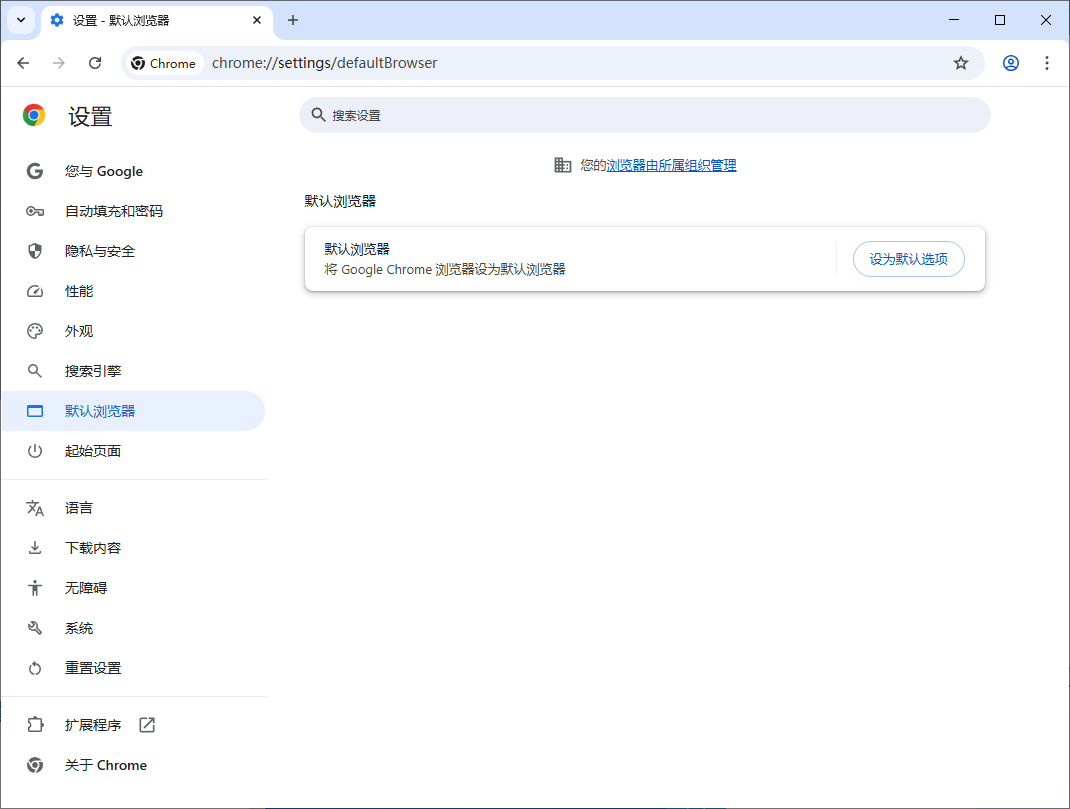Click the Google G icon
The width and height of the screenshot is (1070, 809).
click(35, 171)
